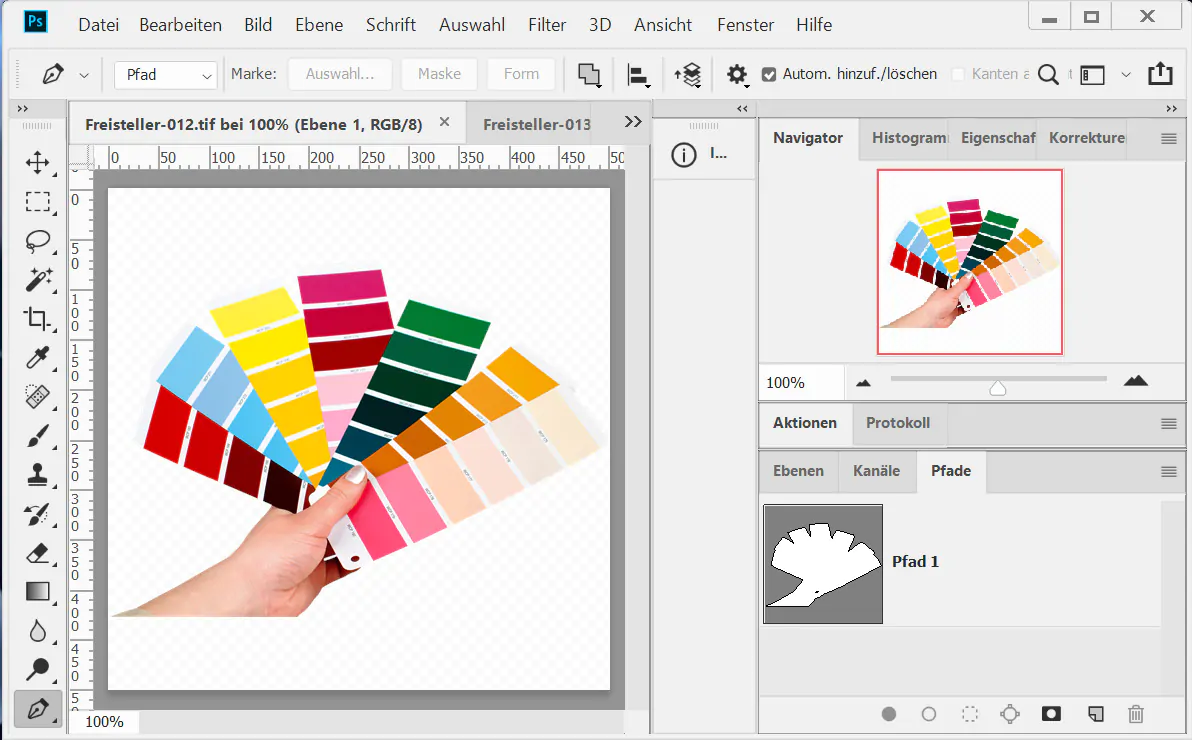The width and height of the screenshot is (1192, 740).
Task: Open the Filter menu
Action: (546, 25)
